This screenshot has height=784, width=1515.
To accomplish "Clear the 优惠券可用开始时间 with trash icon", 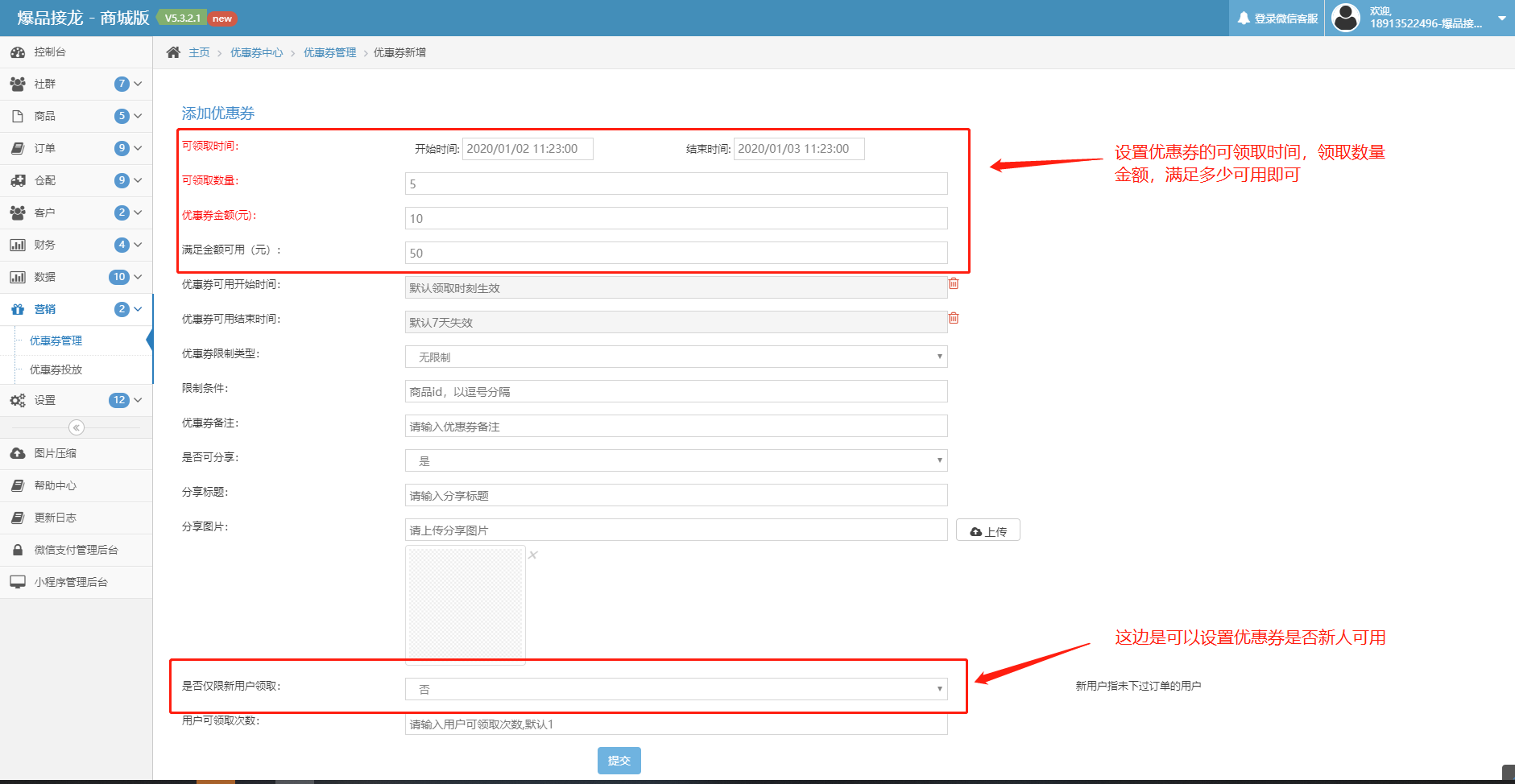I will click(x=954, y=283).
